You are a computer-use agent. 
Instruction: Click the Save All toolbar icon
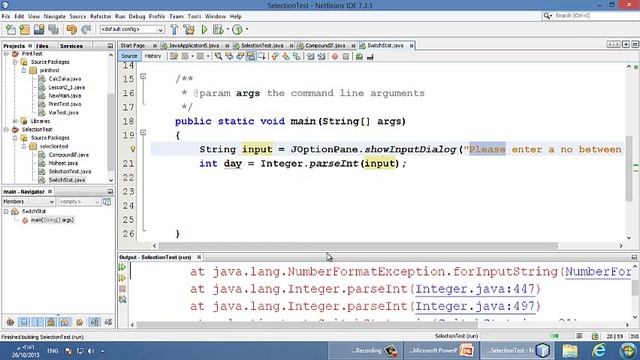pyautogui.click(x=53, y=29)
